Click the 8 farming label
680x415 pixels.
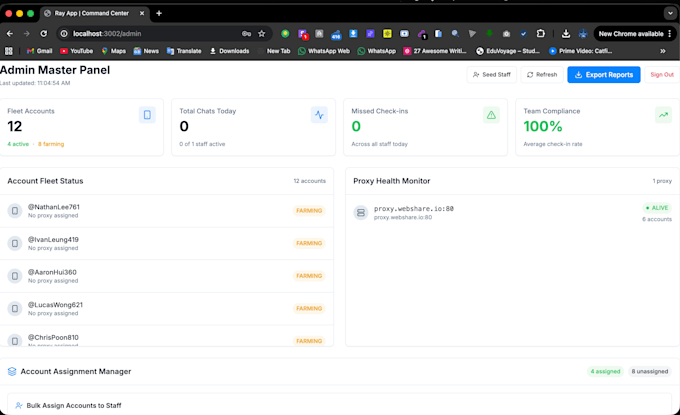point(51,144)
